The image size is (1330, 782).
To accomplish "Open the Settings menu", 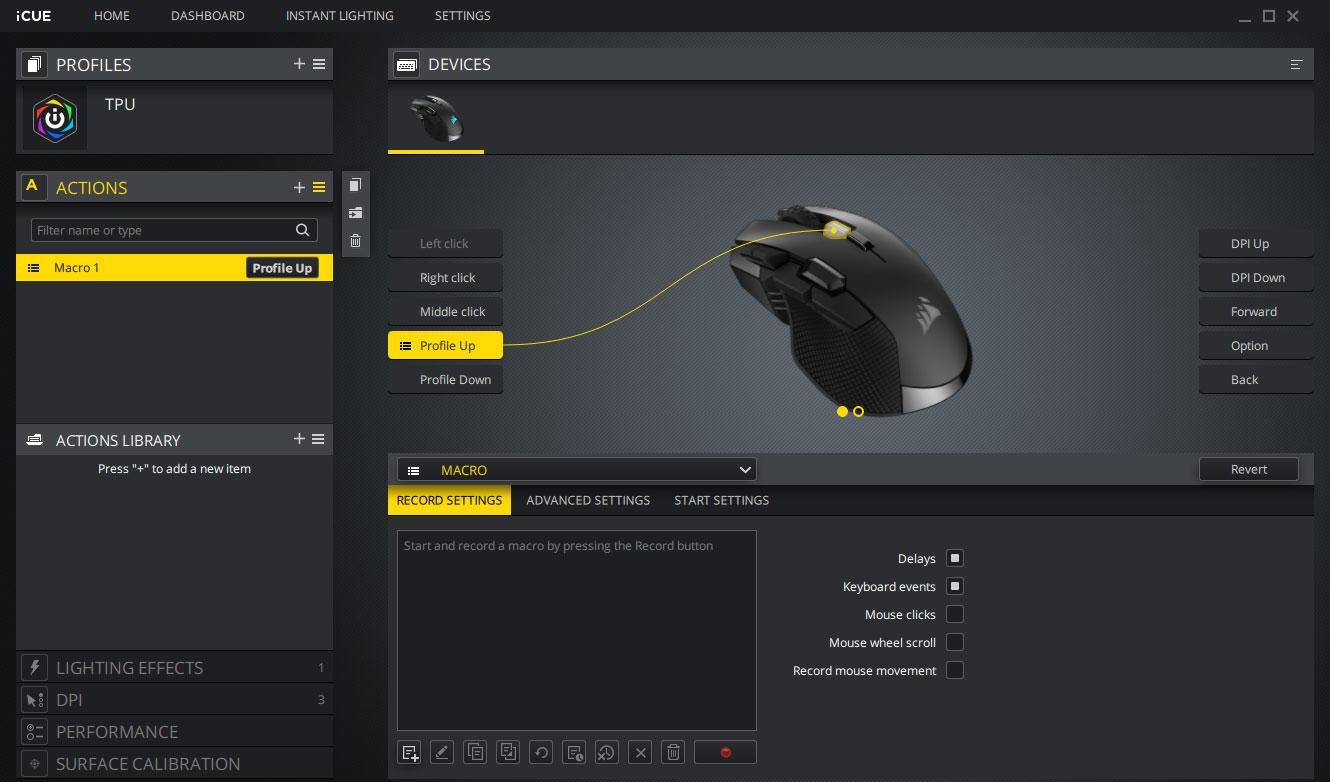I will coord(463,16).
